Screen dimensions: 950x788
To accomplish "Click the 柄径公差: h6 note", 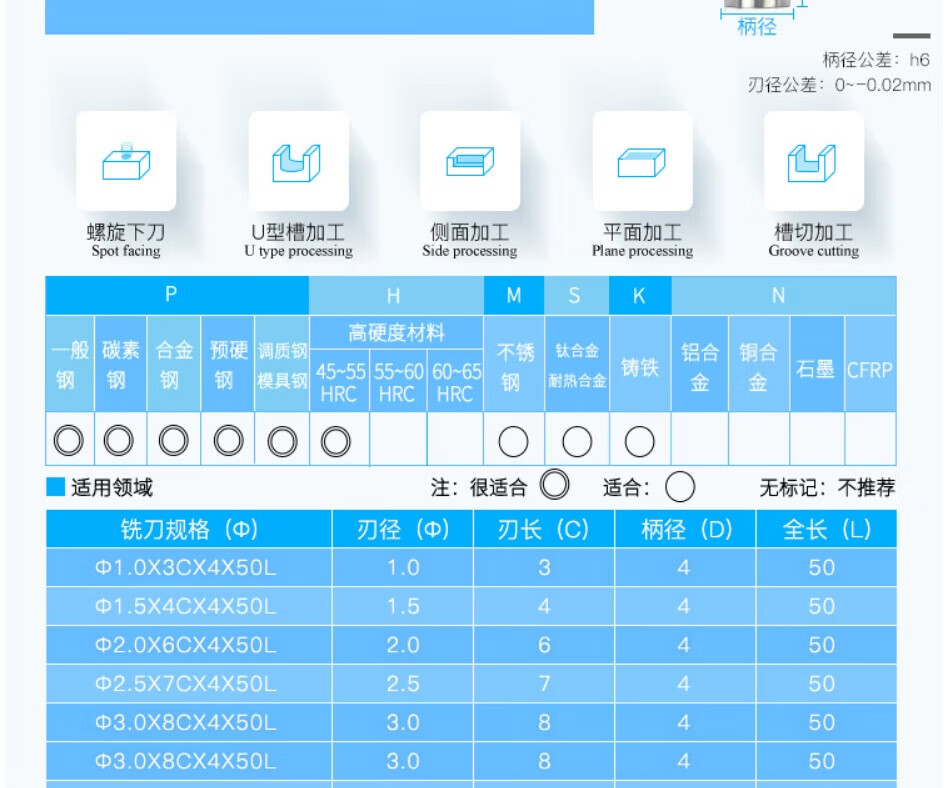I will click(x=875, y=60).
